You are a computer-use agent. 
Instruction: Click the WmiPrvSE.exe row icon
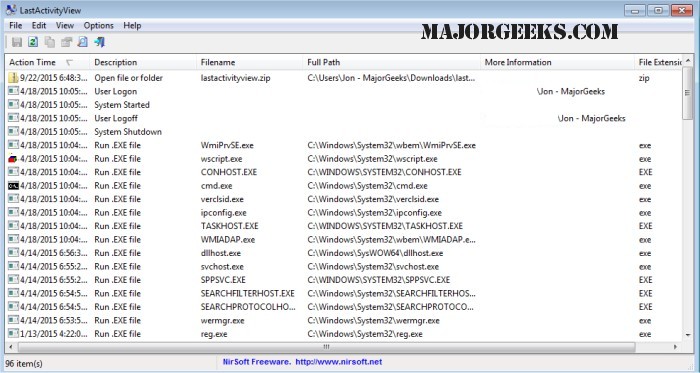point(13,145)
